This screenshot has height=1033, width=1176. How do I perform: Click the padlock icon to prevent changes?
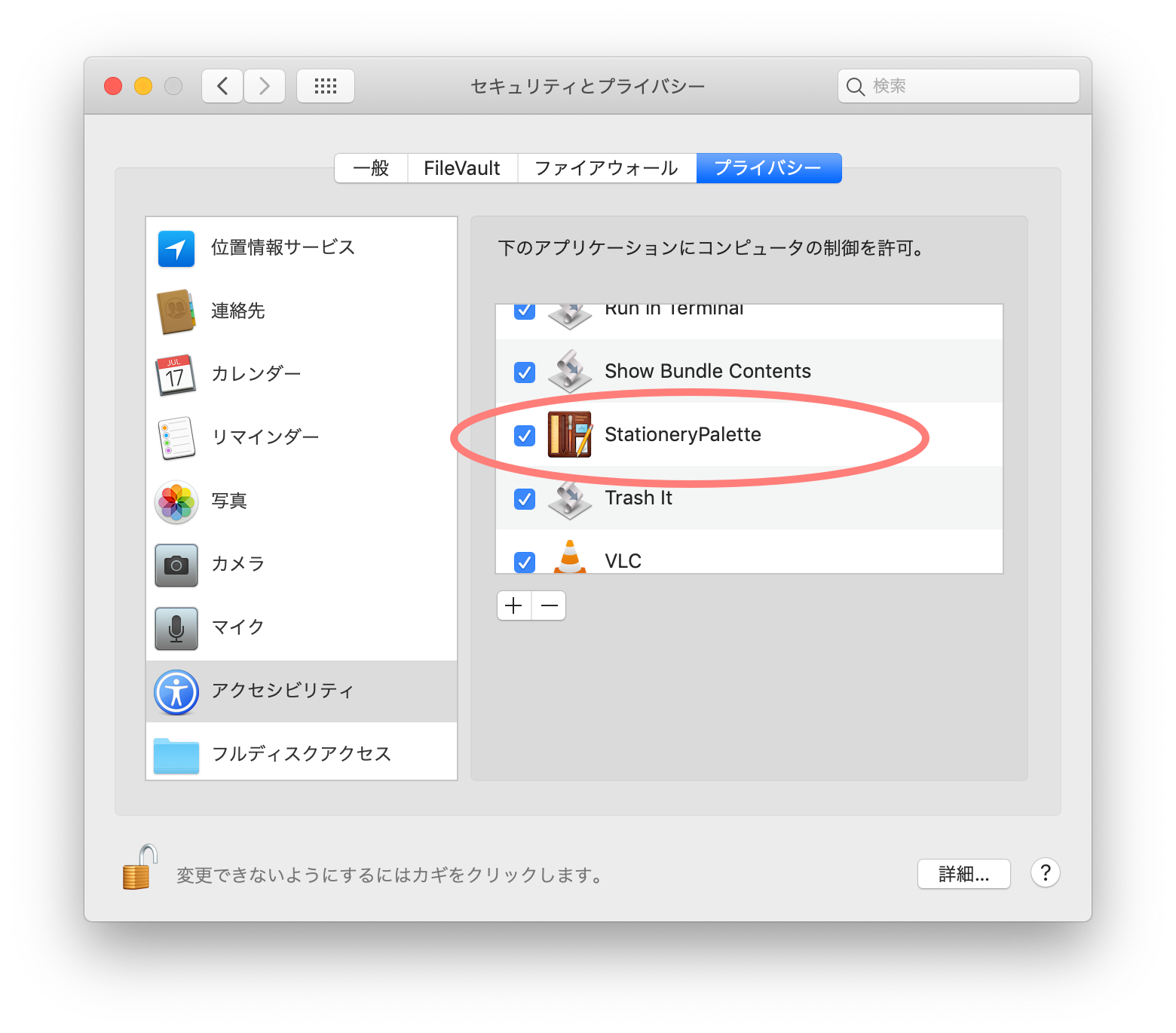[139, 868]
